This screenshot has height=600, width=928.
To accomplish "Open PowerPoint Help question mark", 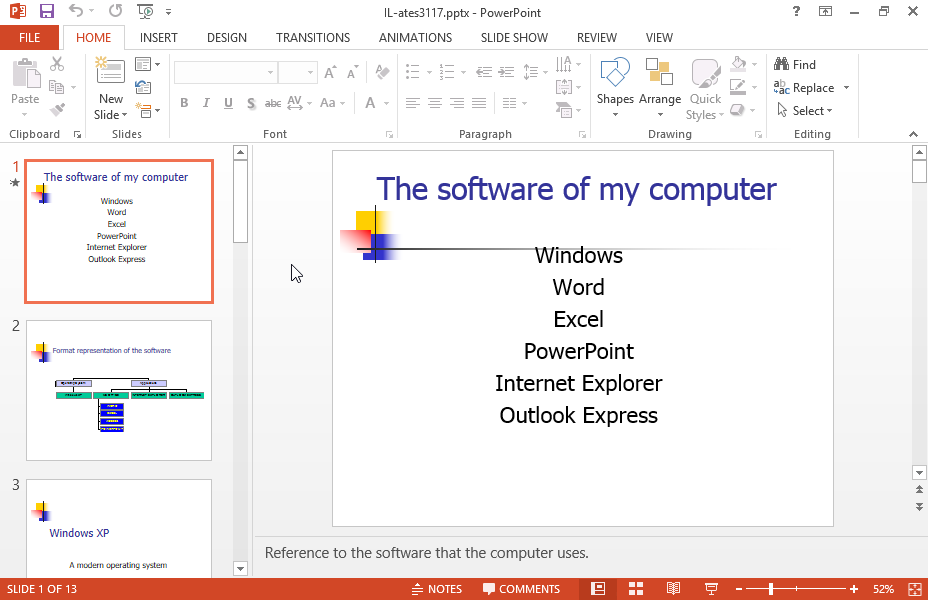I will [796, 11].
